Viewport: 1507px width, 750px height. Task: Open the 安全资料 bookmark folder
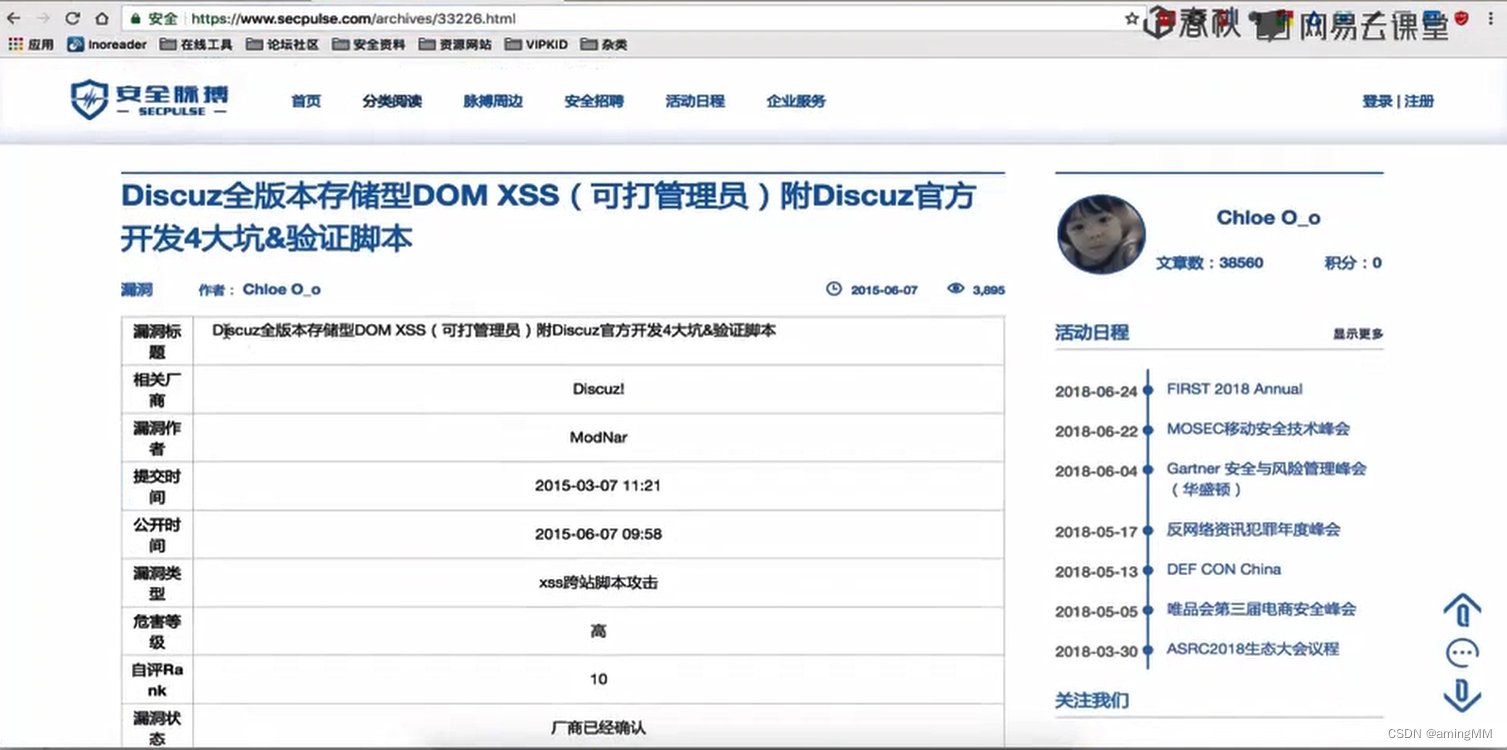[369, 44]
